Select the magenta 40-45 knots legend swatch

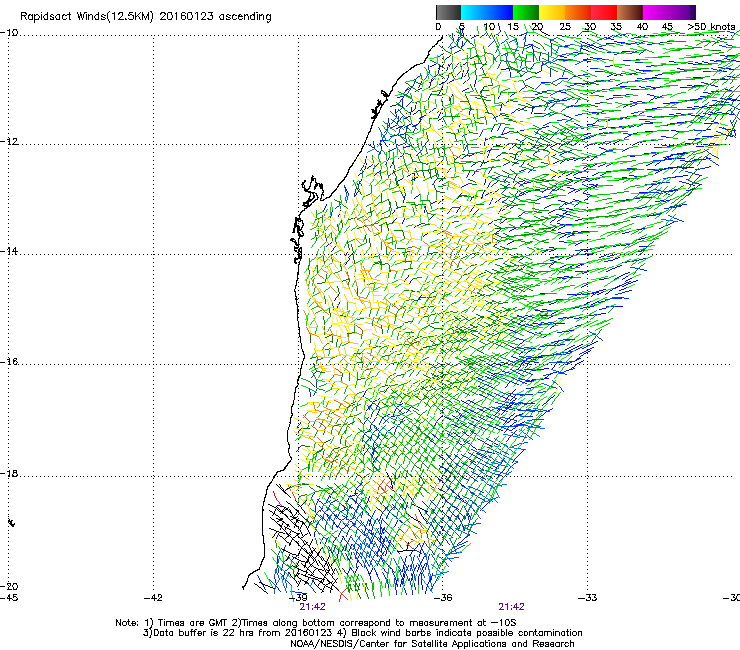(656, 12)
